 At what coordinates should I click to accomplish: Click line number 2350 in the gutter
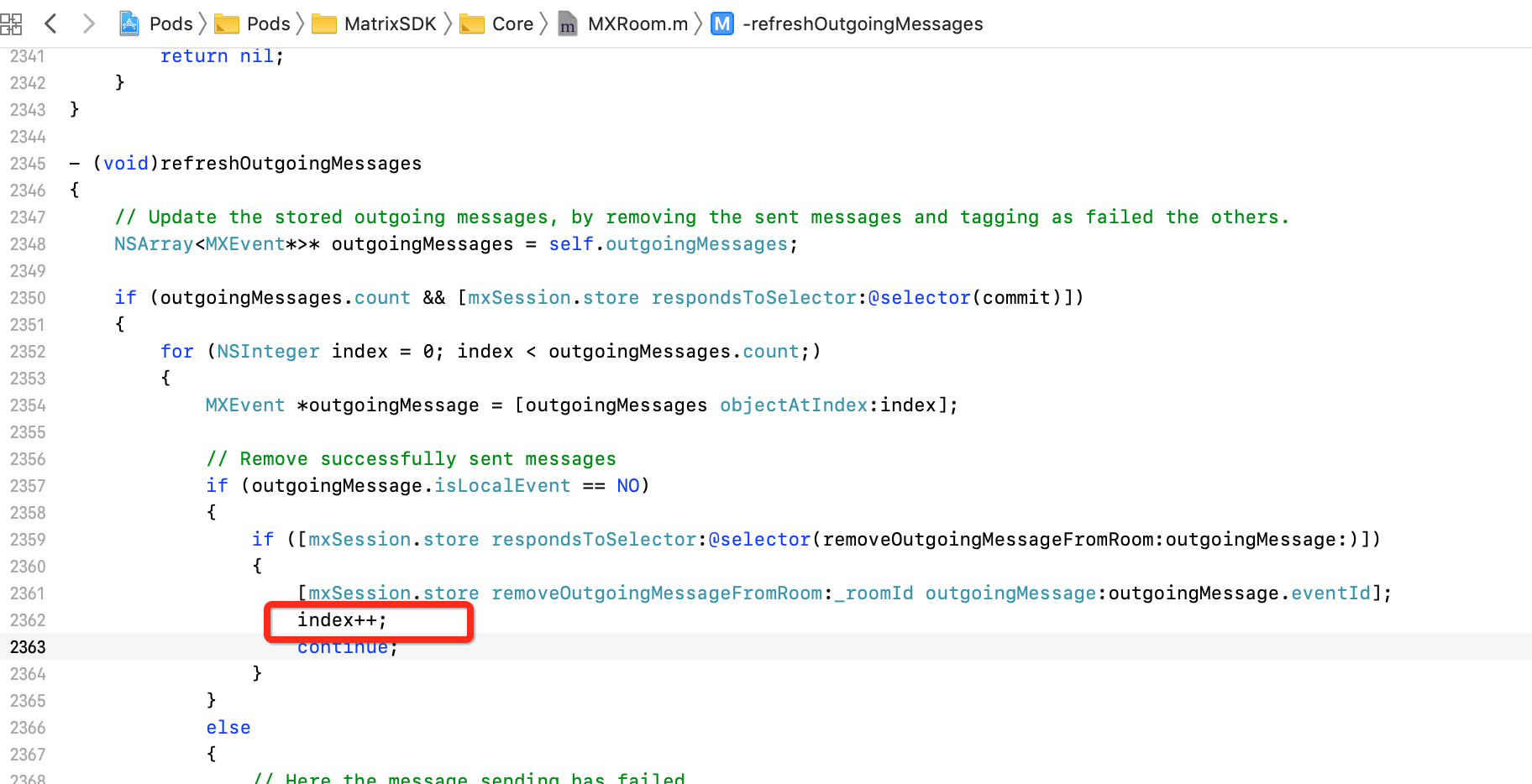click(28, 298)
